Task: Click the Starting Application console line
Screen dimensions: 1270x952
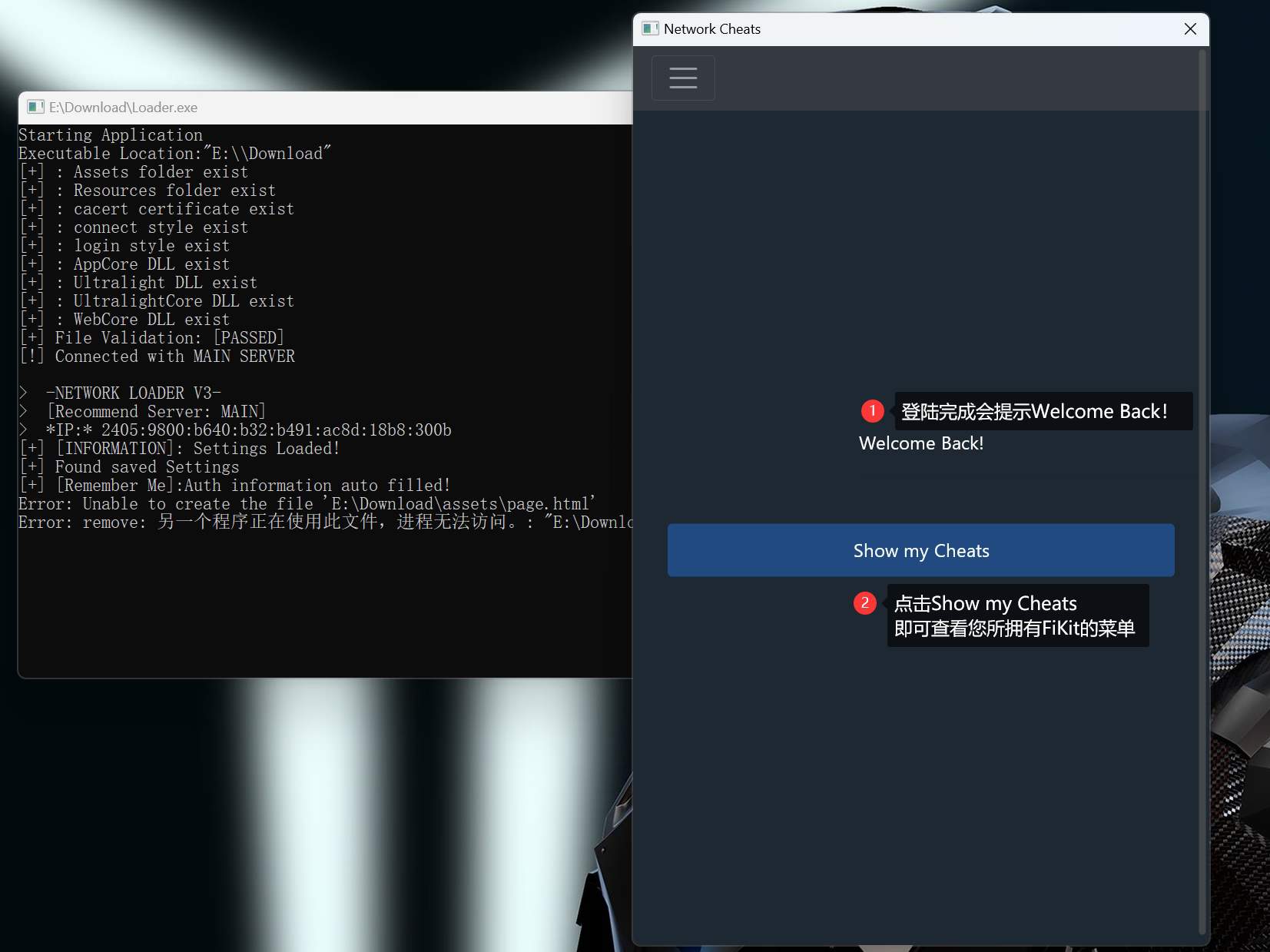Action: [x=111, y=135]
